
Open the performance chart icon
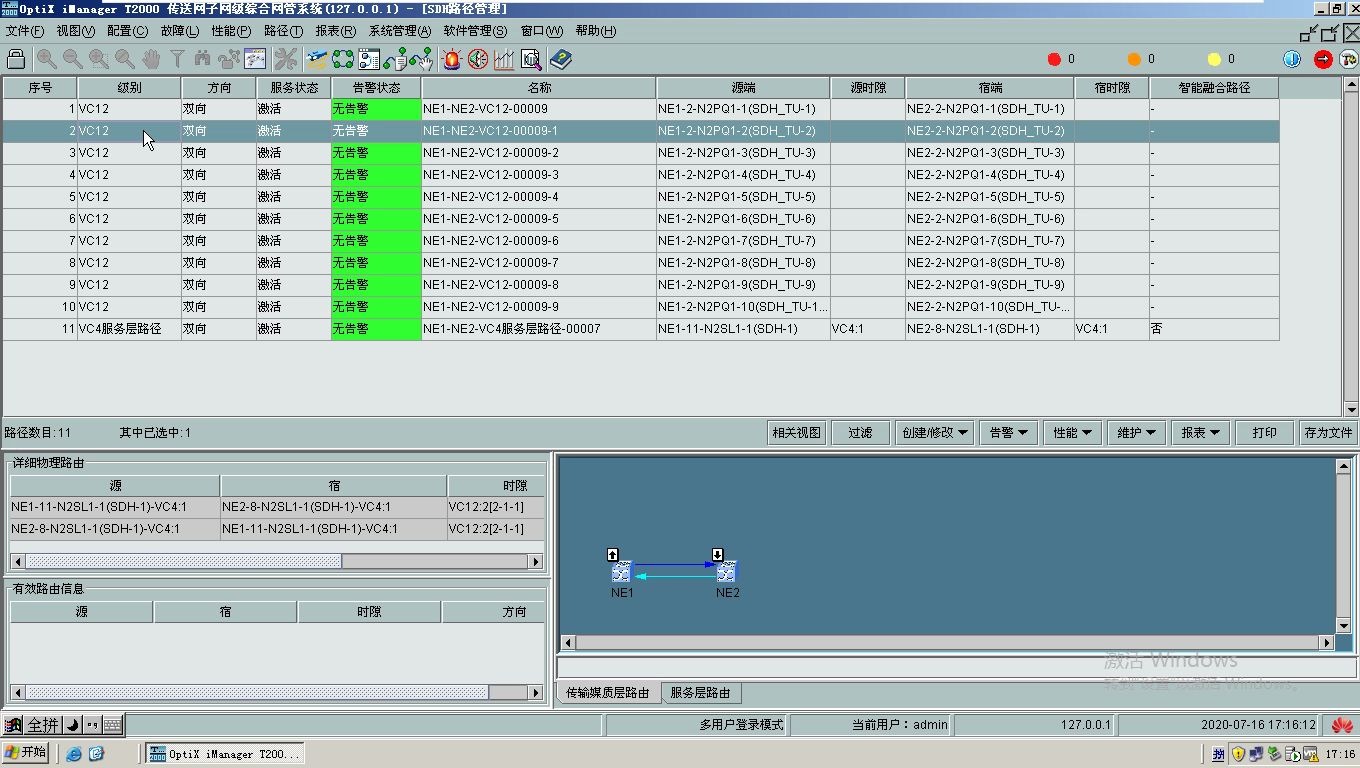pos(504,59)
